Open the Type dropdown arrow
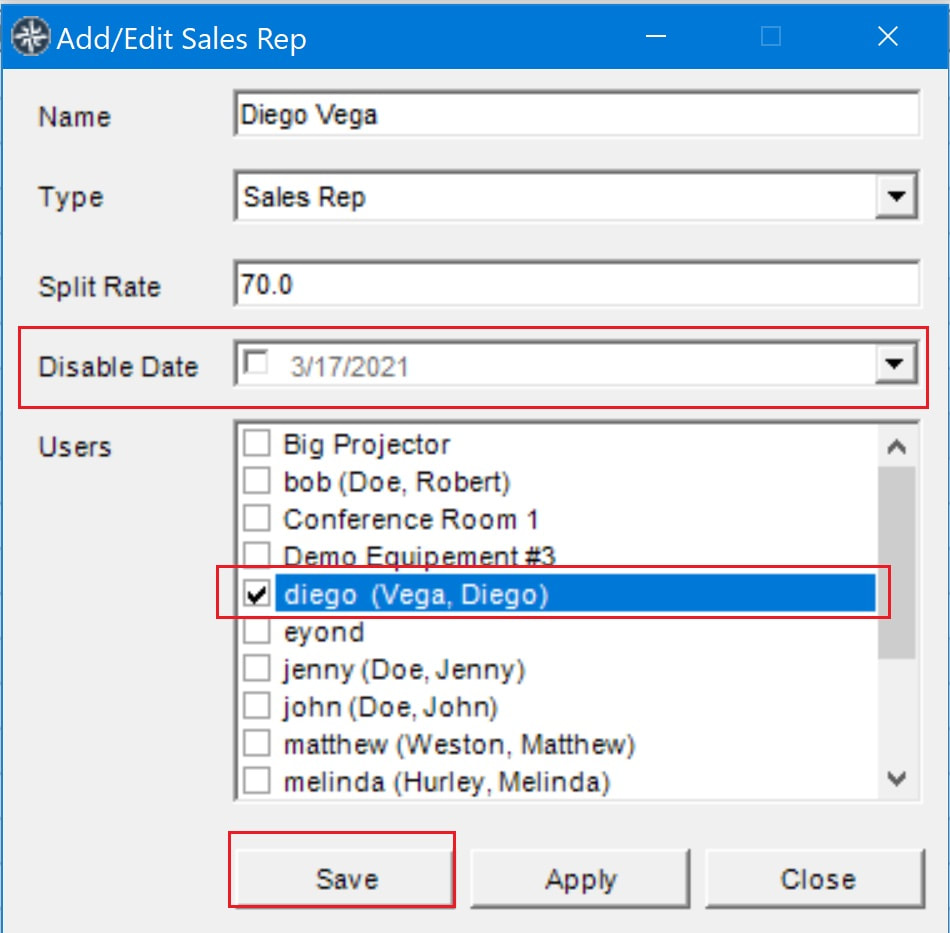 coord(896,196)
